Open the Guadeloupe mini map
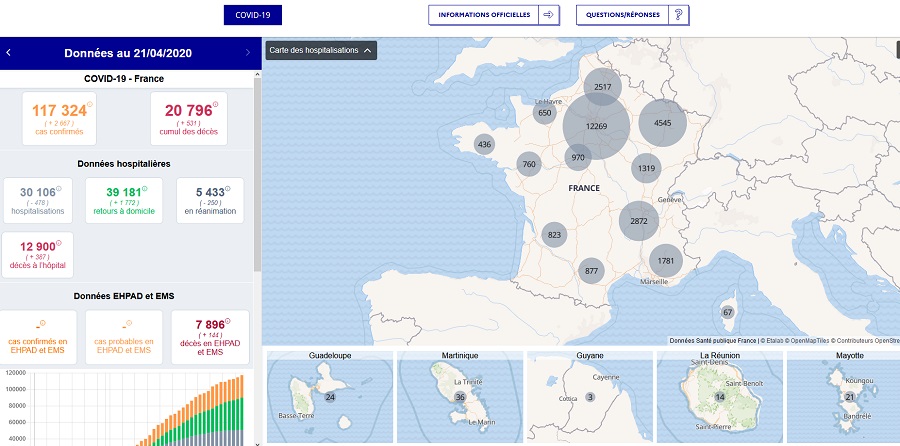900x446 pixels. pos(329,397)
